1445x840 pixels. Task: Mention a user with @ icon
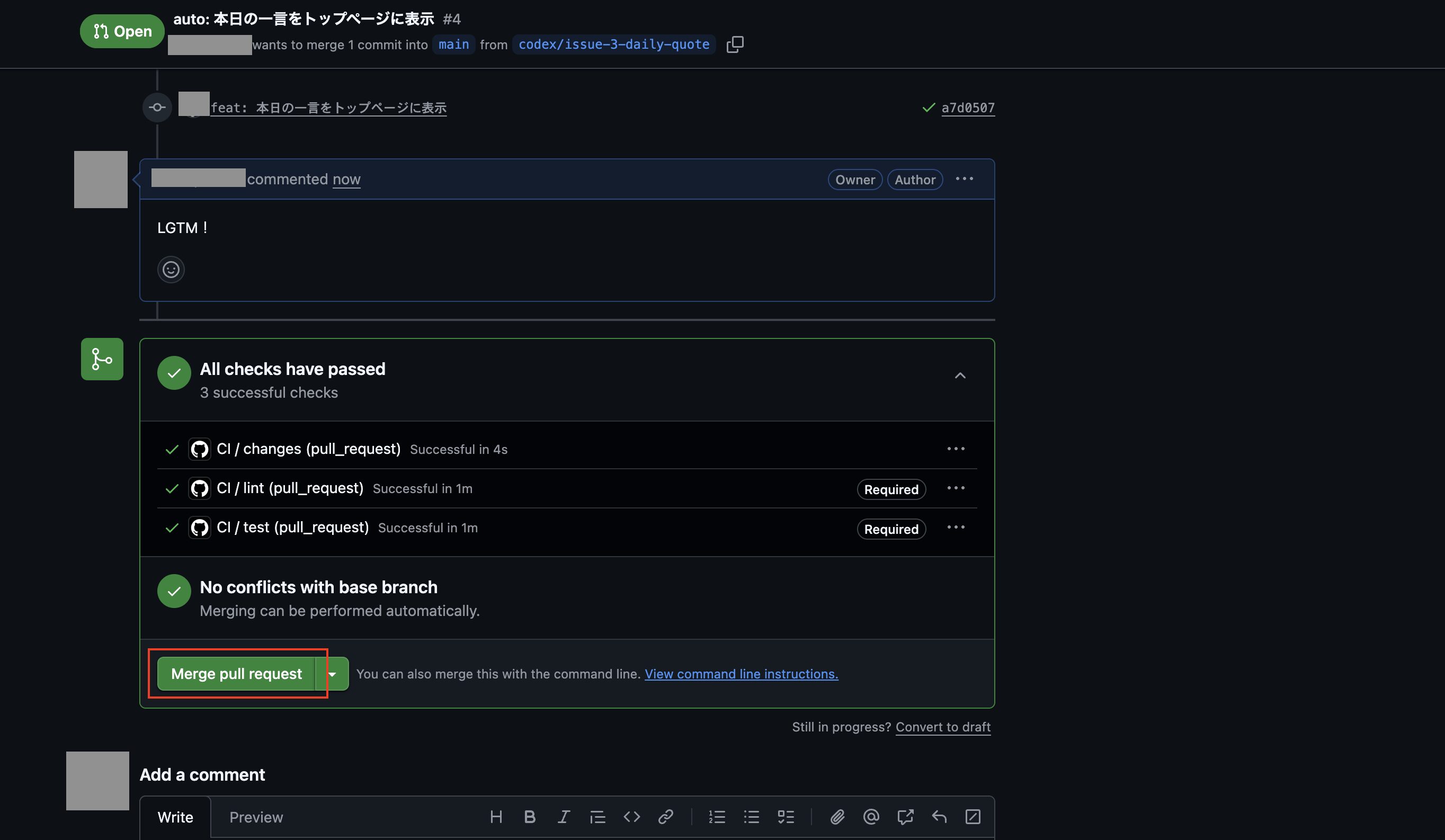(x=871, y=817)
